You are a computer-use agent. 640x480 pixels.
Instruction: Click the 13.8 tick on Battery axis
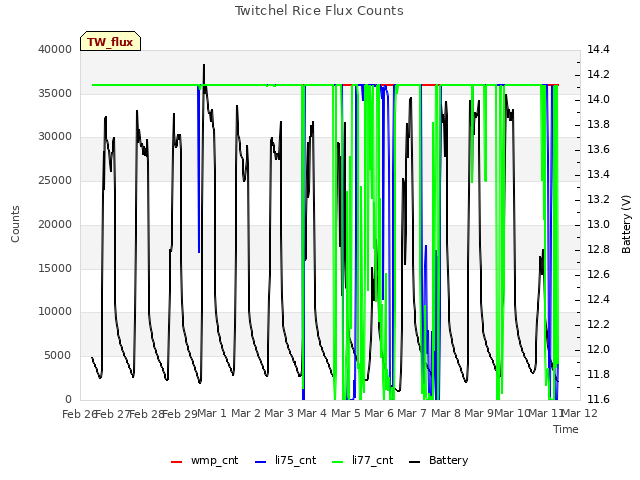point(598,125)
